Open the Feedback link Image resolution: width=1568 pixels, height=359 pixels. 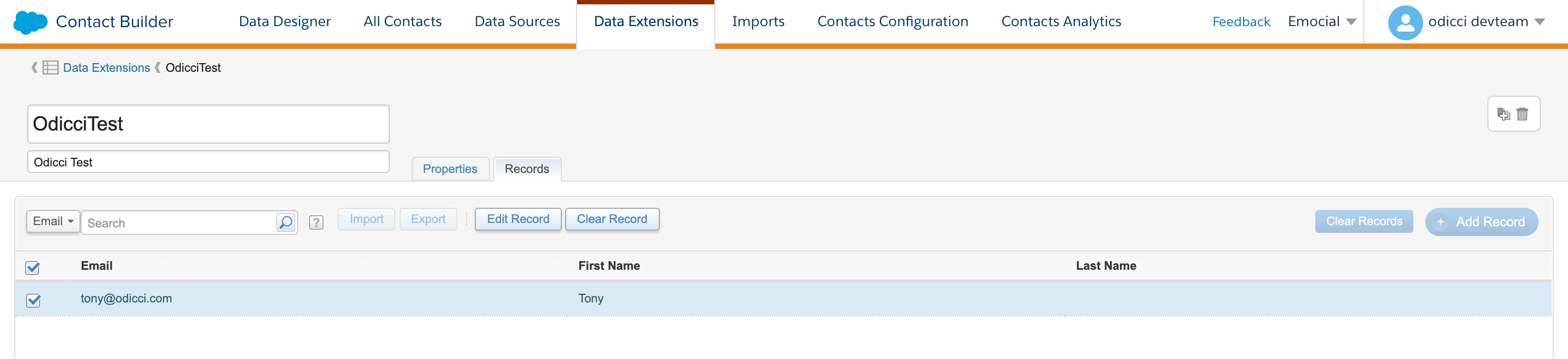1241,22
